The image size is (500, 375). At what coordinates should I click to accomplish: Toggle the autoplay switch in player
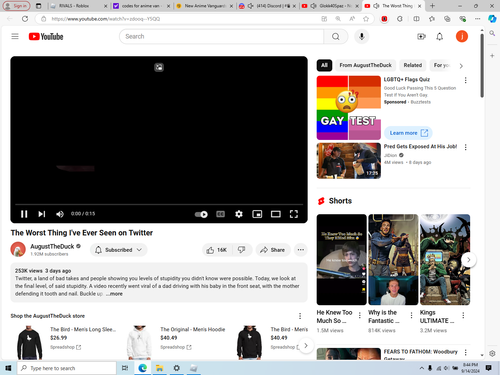pyautogui.click(x=201, y=214)
